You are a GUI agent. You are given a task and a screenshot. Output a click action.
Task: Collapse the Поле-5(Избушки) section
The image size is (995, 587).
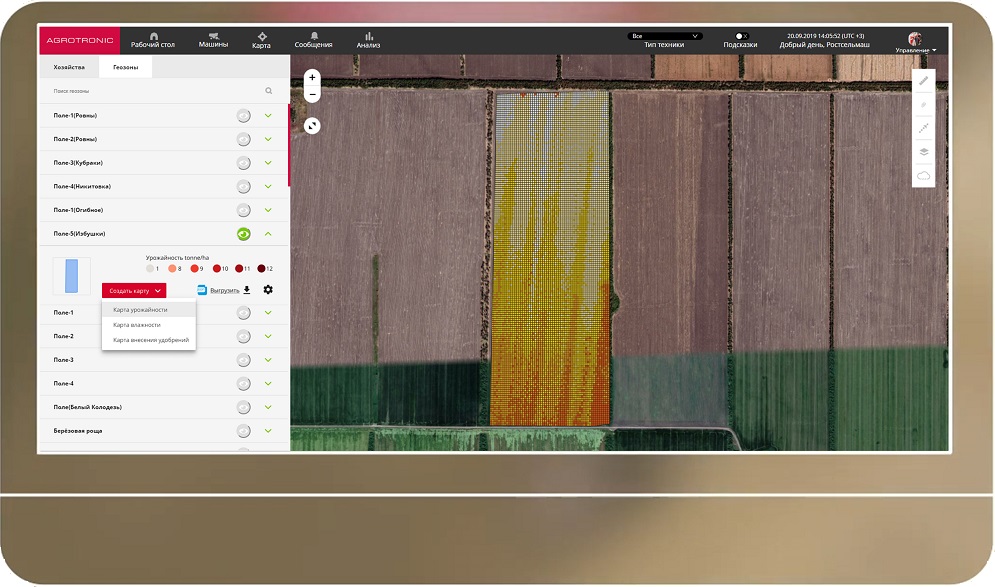(x=268, y=234)
